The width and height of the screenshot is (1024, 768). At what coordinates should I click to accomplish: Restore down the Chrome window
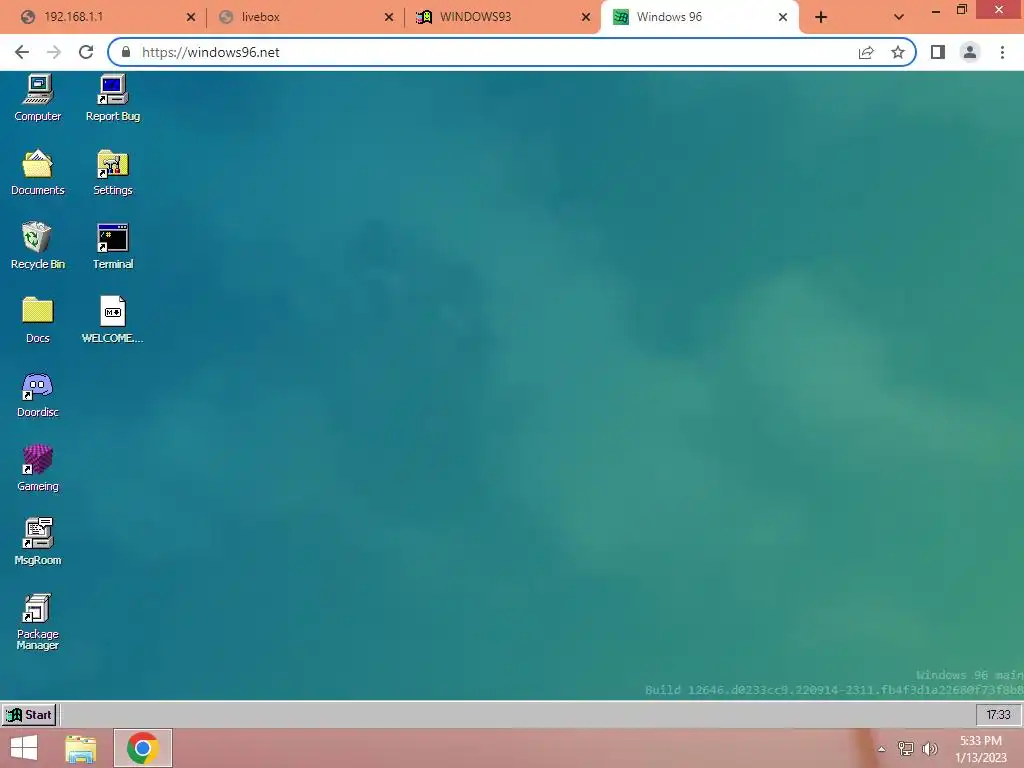click(962, 9)
